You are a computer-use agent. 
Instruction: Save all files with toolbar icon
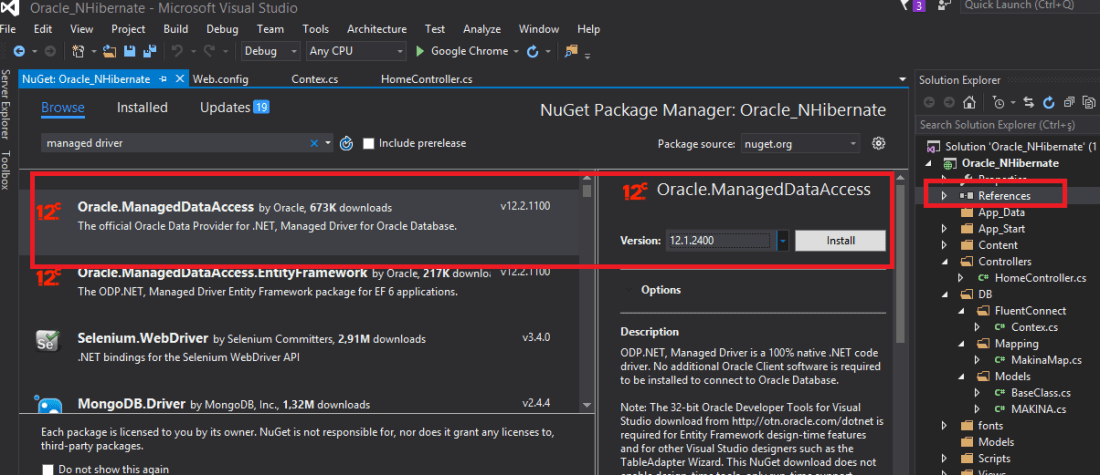coord(149,51)
